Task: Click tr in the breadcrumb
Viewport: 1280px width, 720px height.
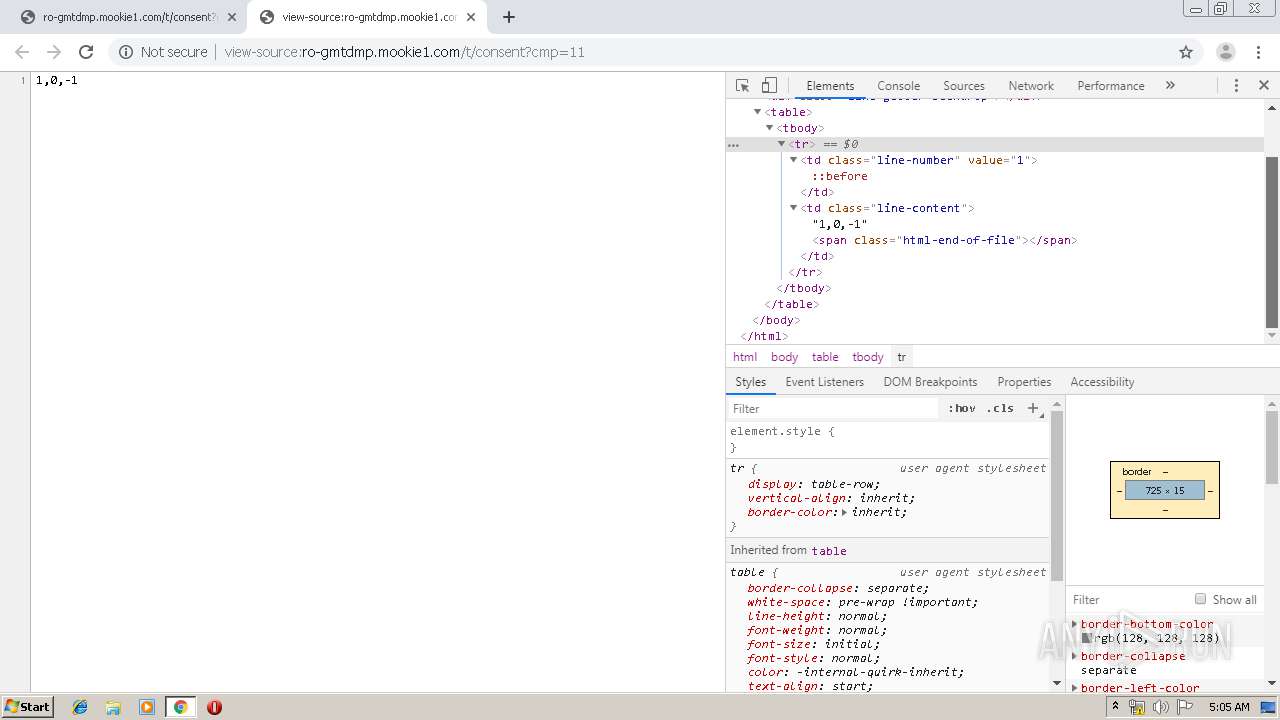Action: click(x=901, y=357)
